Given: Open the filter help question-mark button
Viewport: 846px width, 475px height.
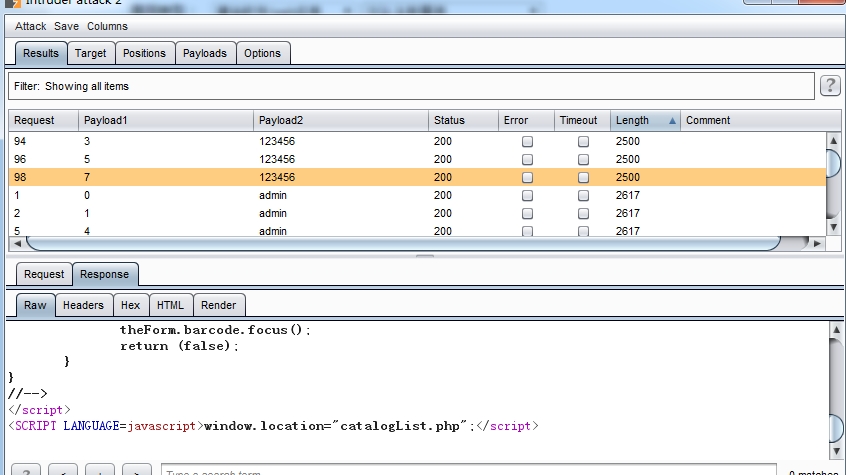Looking at the screenshot, I should click(x=830, y=86).
